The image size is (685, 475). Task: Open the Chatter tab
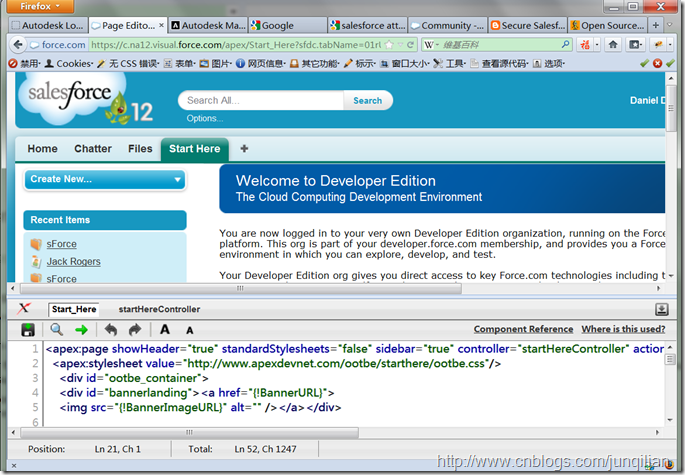pos(93,149)
